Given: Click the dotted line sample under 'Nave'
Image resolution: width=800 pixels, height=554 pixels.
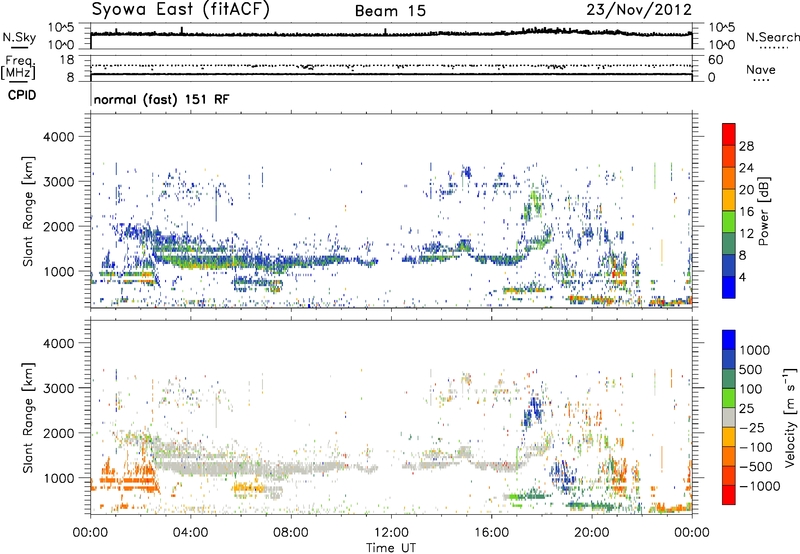Looking at the screenshot, I should 761,81.
